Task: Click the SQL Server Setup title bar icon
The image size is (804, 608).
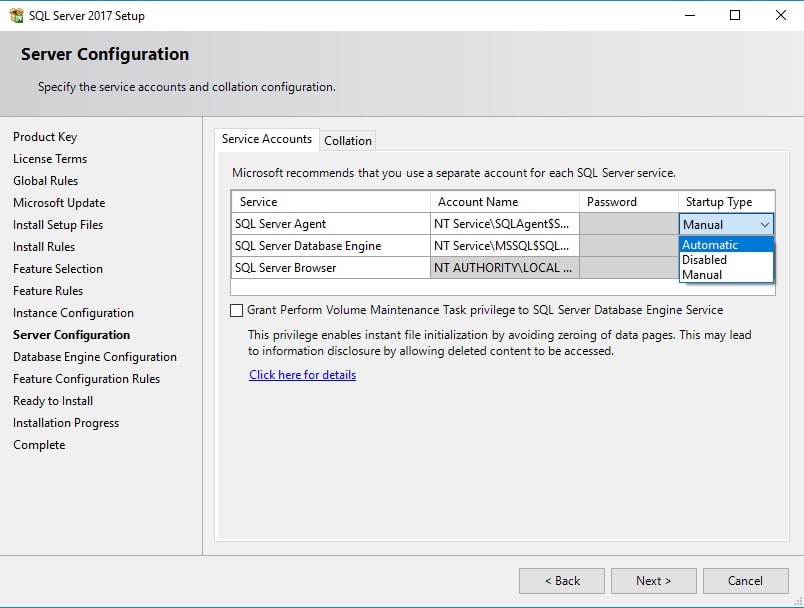Action: (x=16, y=15)
